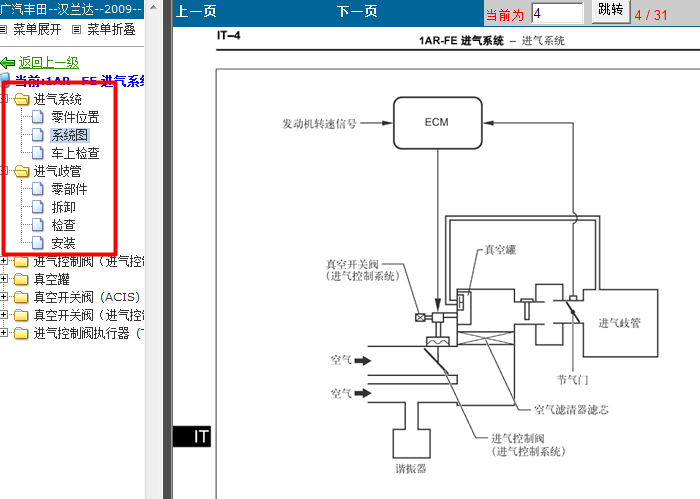Open the 检查 page under 进气歧管
Viewport: 700px width, 499px height.
63,225
